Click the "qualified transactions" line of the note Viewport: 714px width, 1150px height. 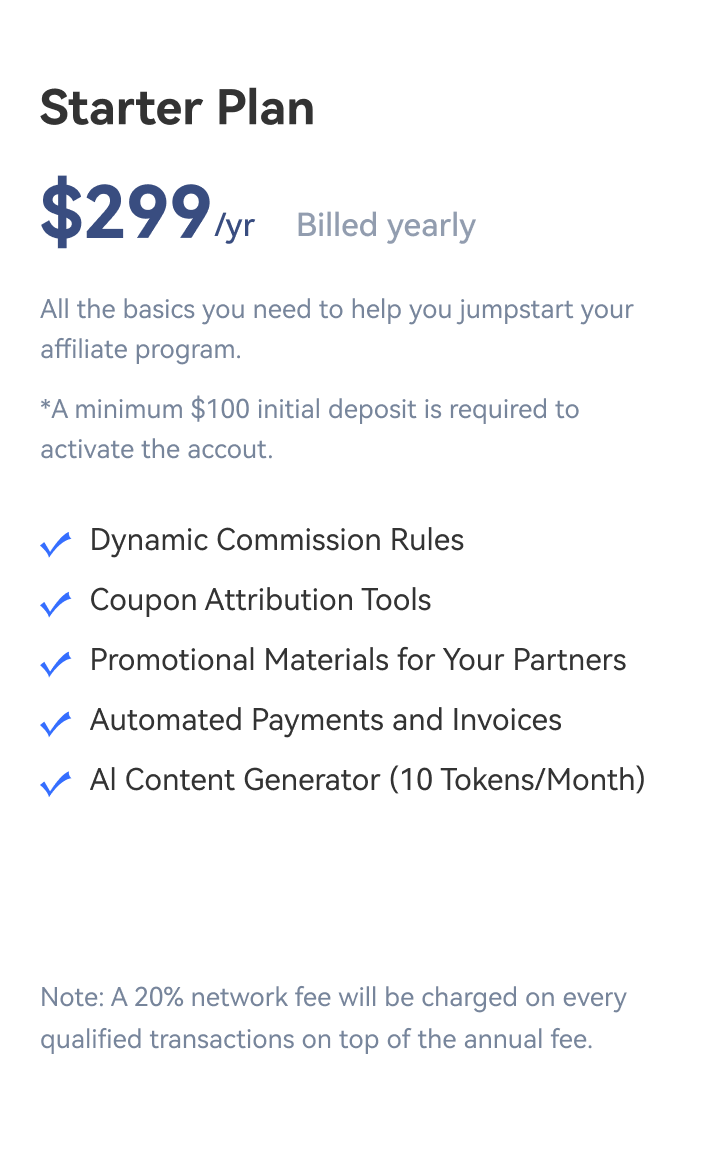tap(316, 1039)
